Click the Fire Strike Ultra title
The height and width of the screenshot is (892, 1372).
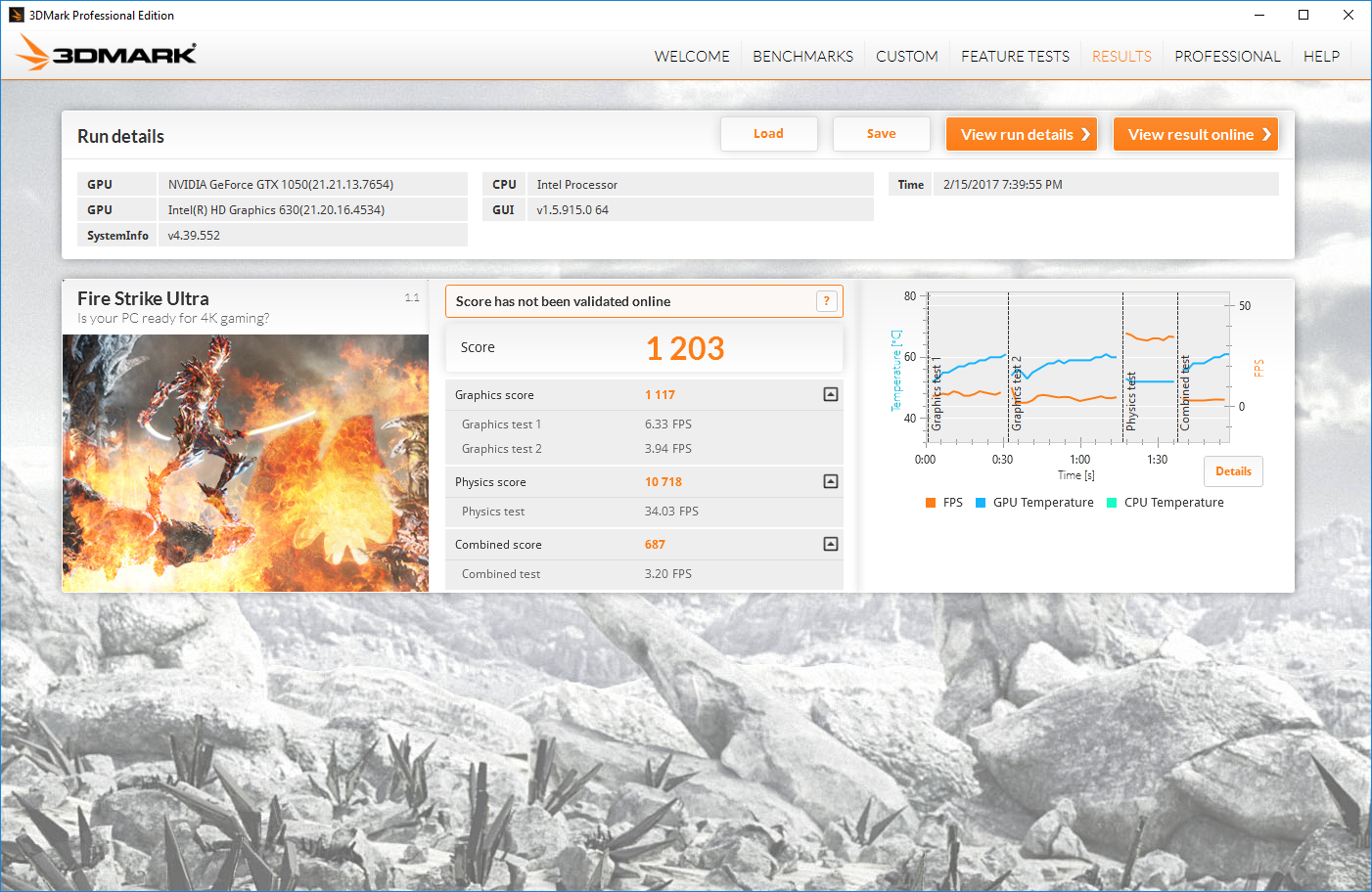click(143, 298)
